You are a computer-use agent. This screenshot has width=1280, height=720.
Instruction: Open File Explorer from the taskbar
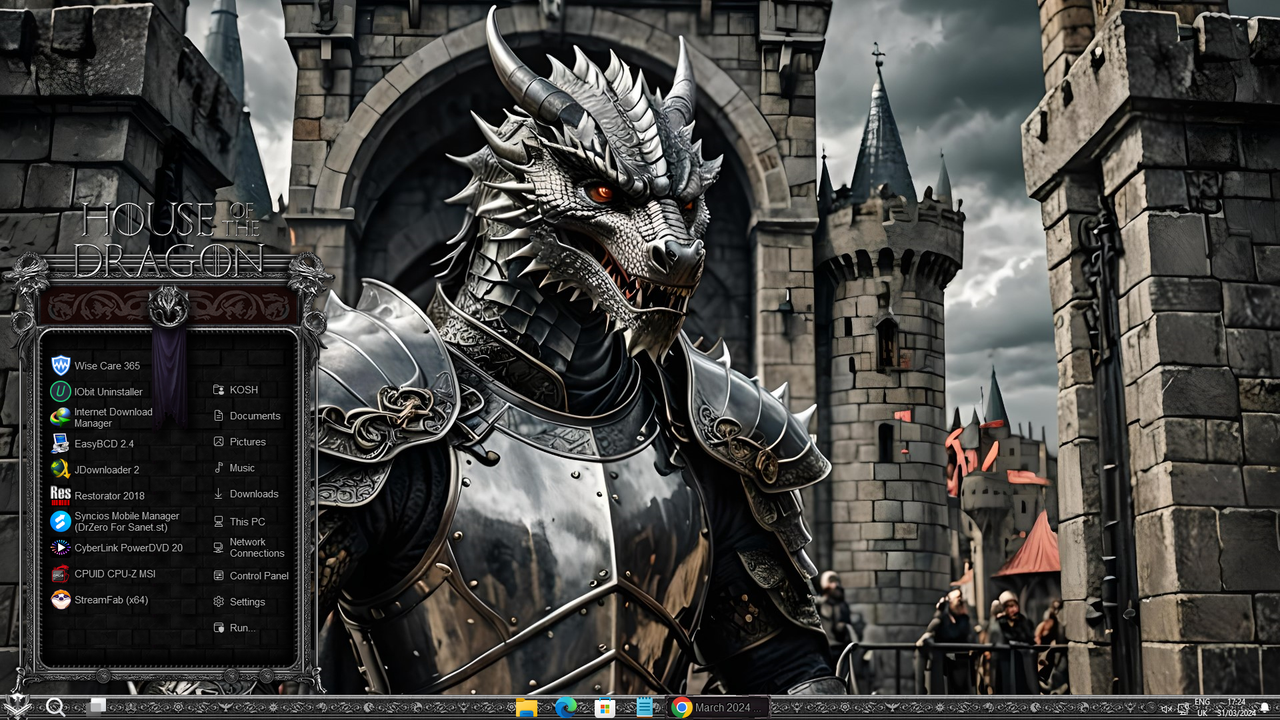pyautogui.click(x=527, y=708)
